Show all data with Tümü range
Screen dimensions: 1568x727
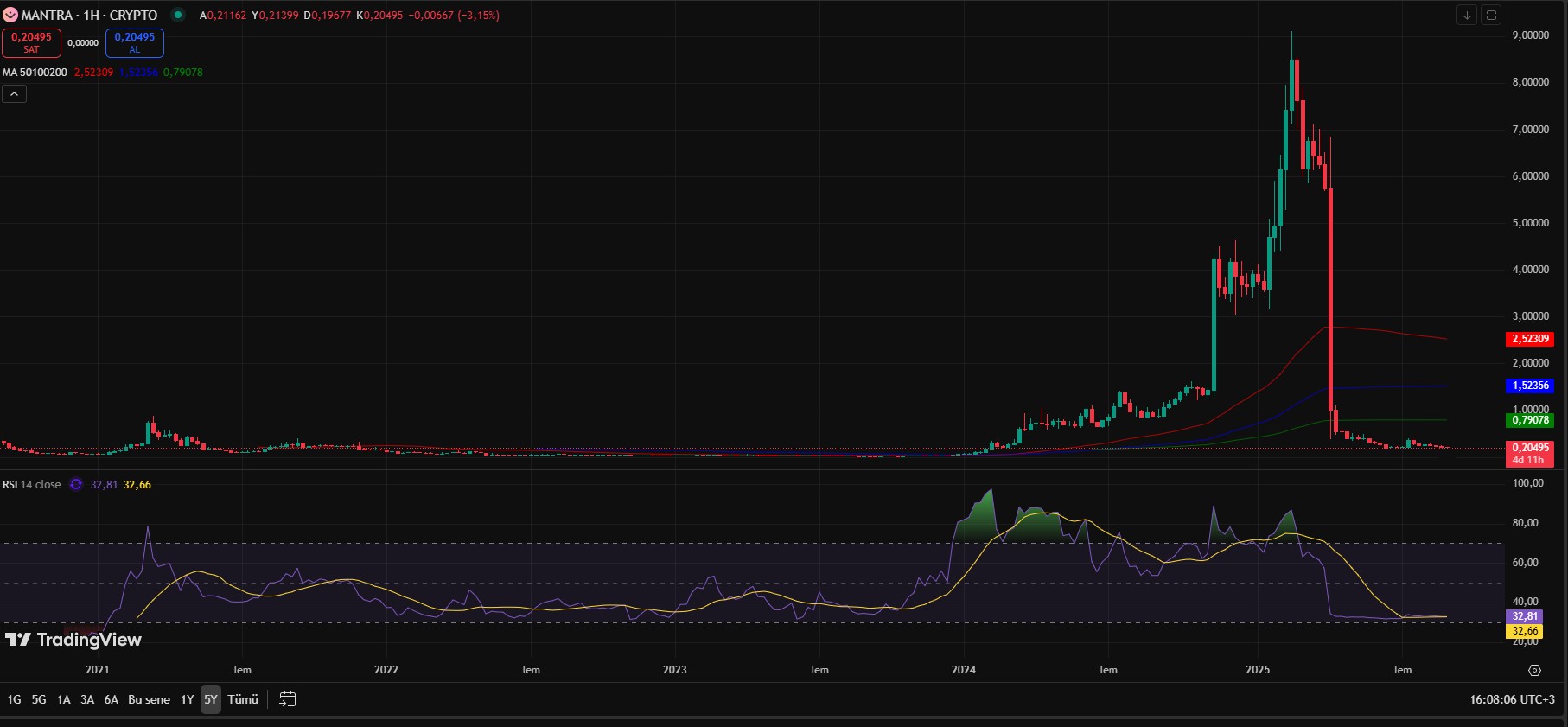(x=243, y=699)
